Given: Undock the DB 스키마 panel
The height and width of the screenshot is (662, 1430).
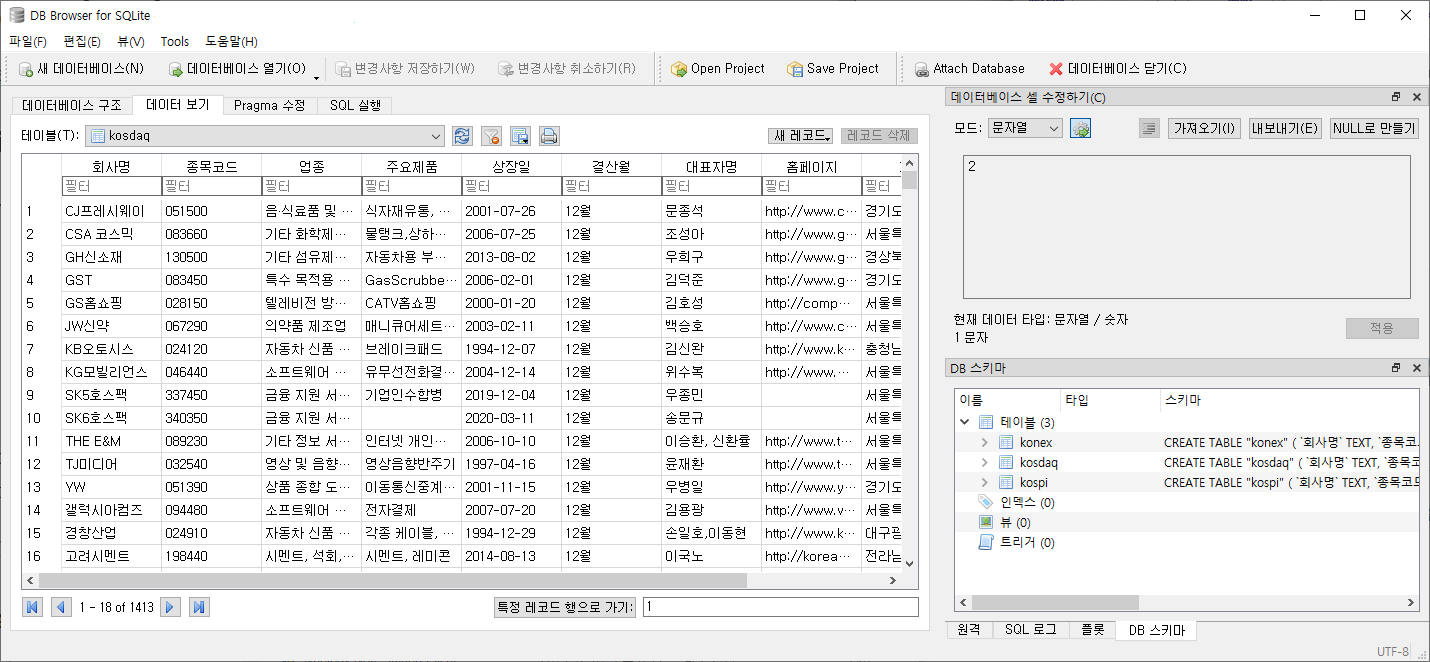Looking at the screenshot, I should [x=1396, y=368].
